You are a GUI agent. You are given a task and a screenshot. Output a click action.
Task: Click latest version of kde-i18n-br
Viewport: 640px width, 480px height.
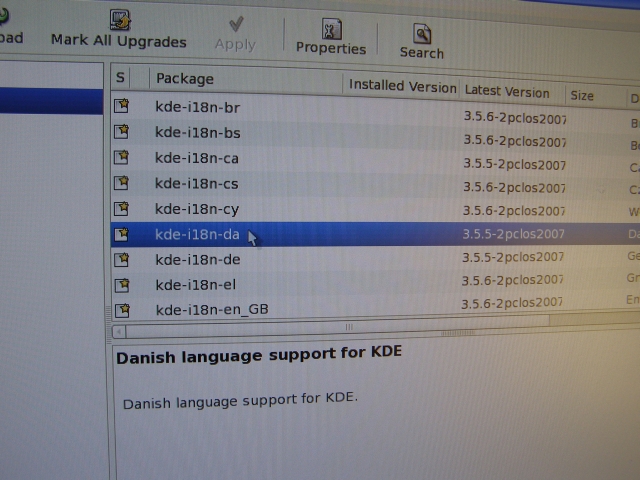pyautogui.click(x=515, y=118)
